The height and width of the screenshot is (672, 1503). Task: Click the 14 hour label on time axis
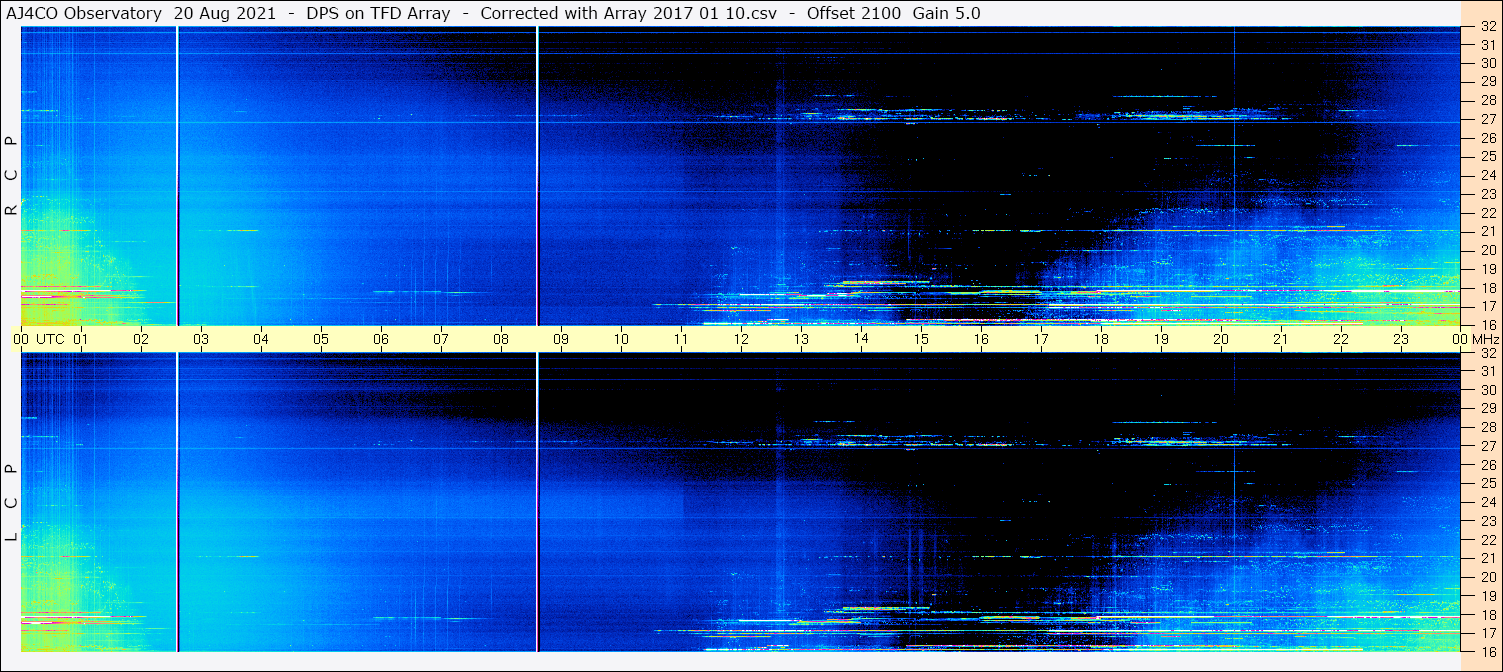(861, 339)
